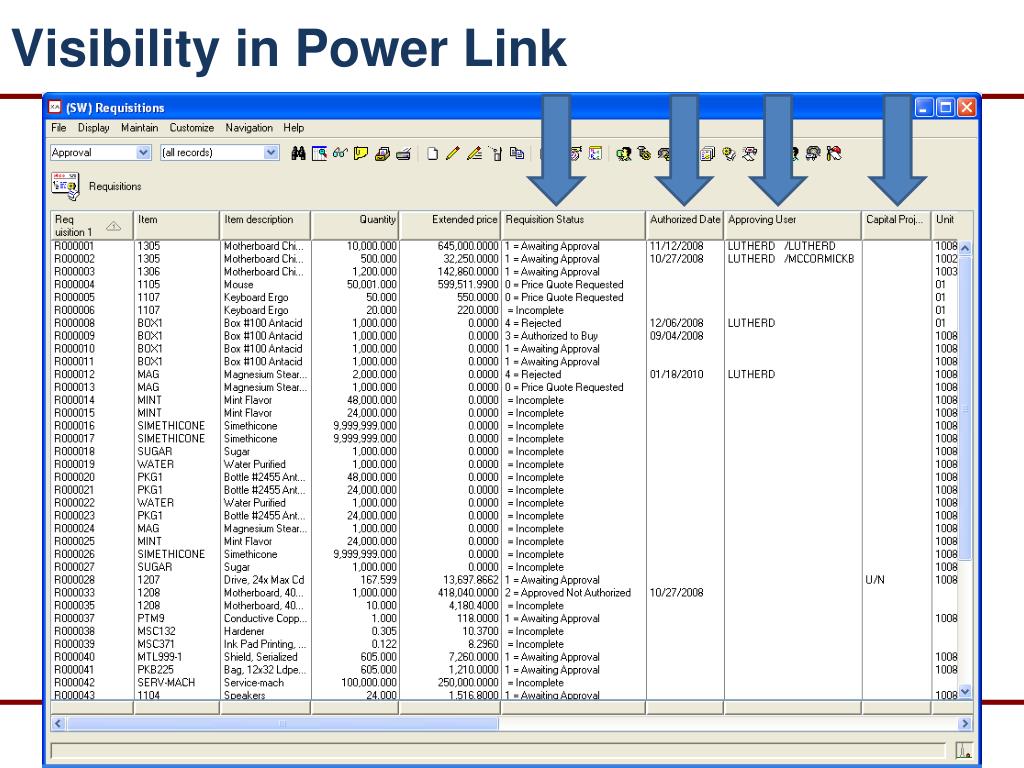Click the printer icon in toolbar
The width and height of the screenshot is (1024, 768).
pos(404,154)
